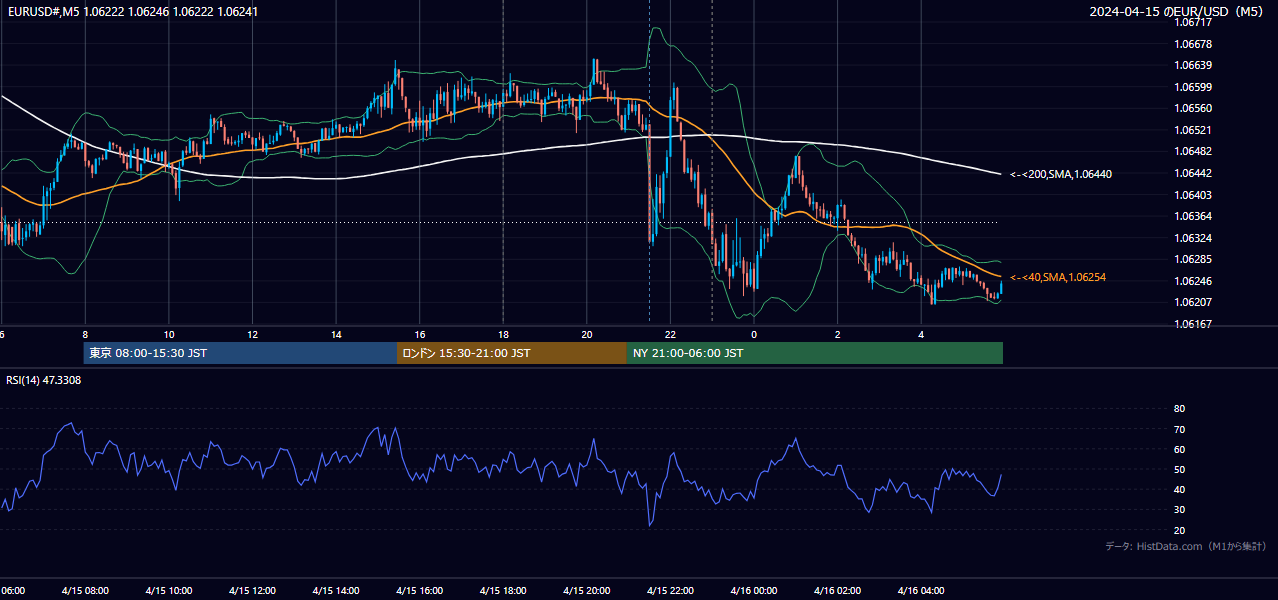1278x600 pixels.
Task: Click the データ: HistData.com source note
Action: (1185, 546)
